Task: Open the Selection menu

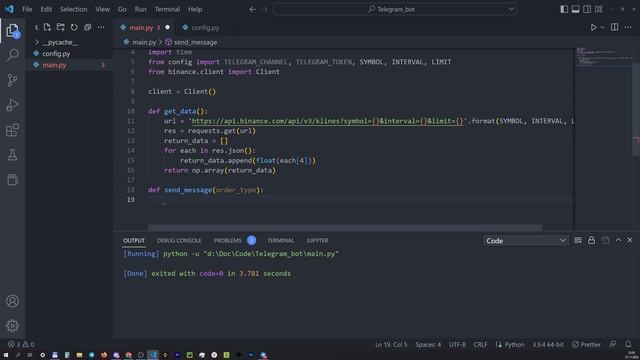Action: 73,9
